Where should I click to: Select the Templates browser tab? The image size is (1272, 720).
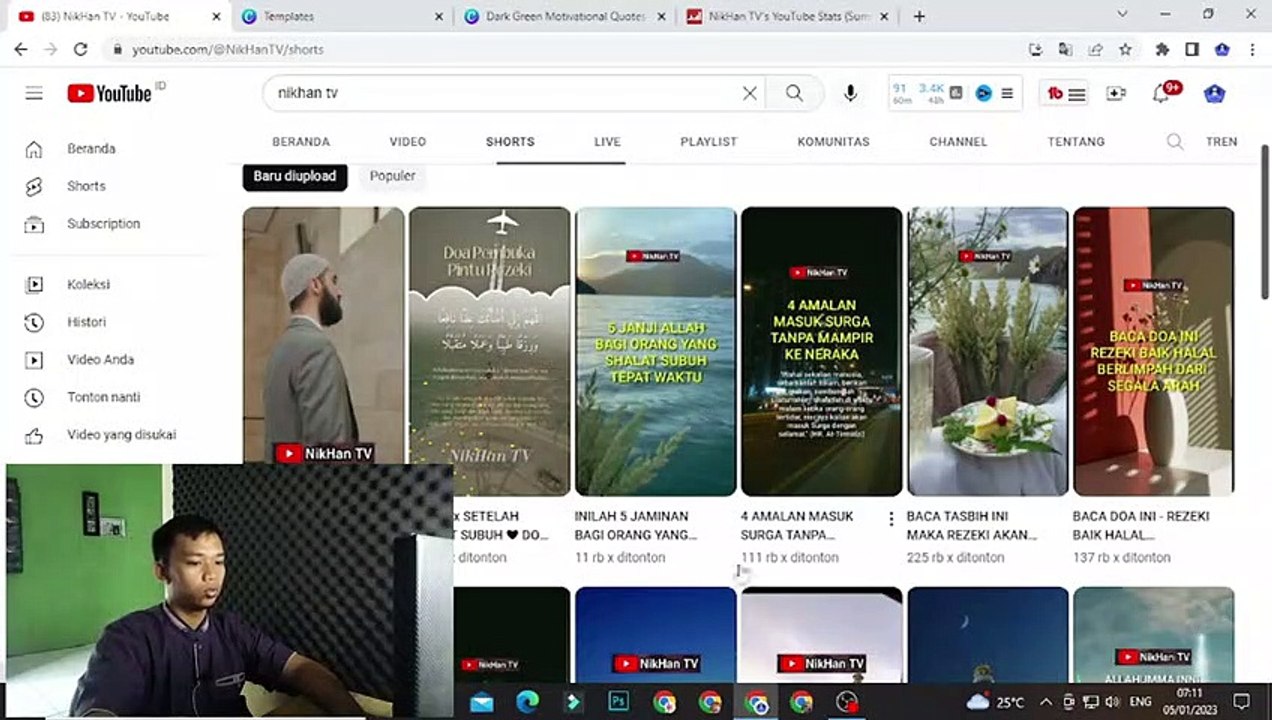(340, 16)
